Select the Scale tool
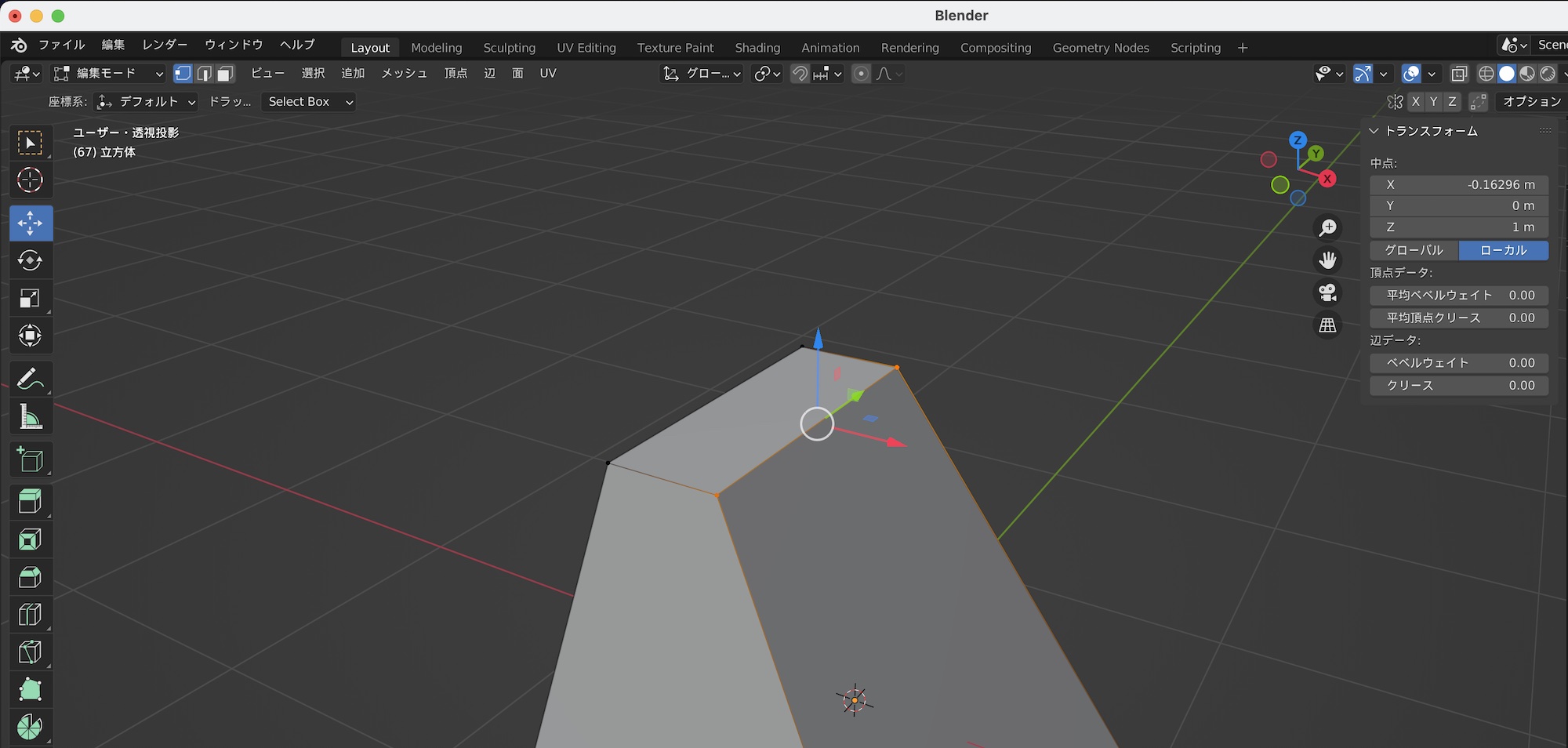The image size is (1568, 748). 30,299
